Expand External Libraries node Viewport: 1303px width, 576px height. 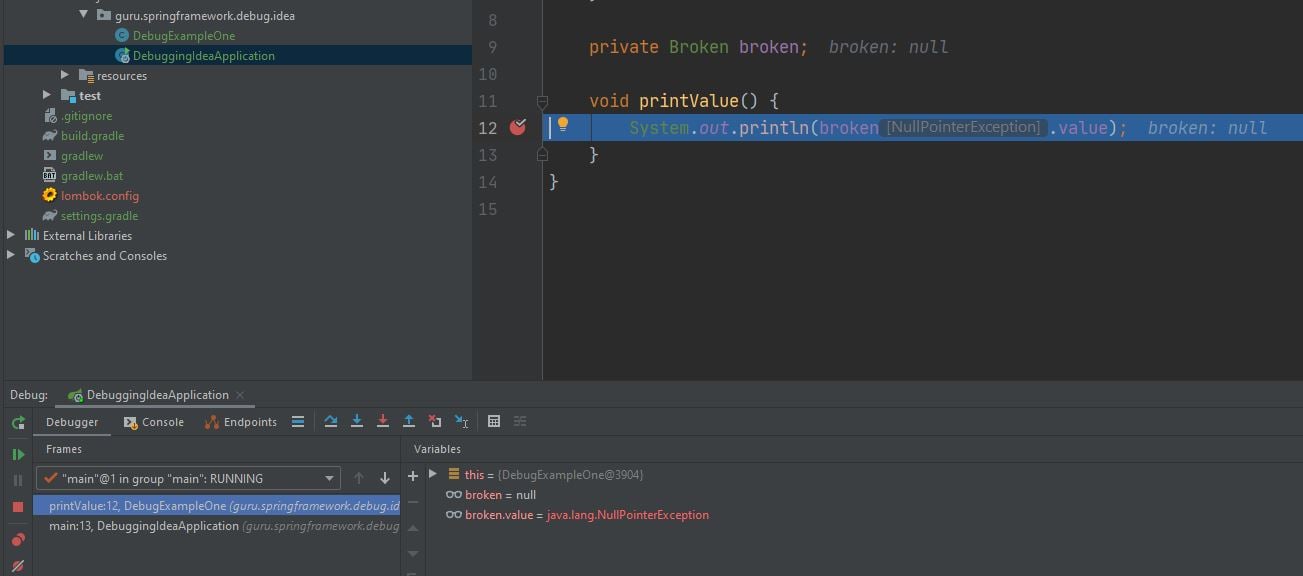(x=11, y=236)
